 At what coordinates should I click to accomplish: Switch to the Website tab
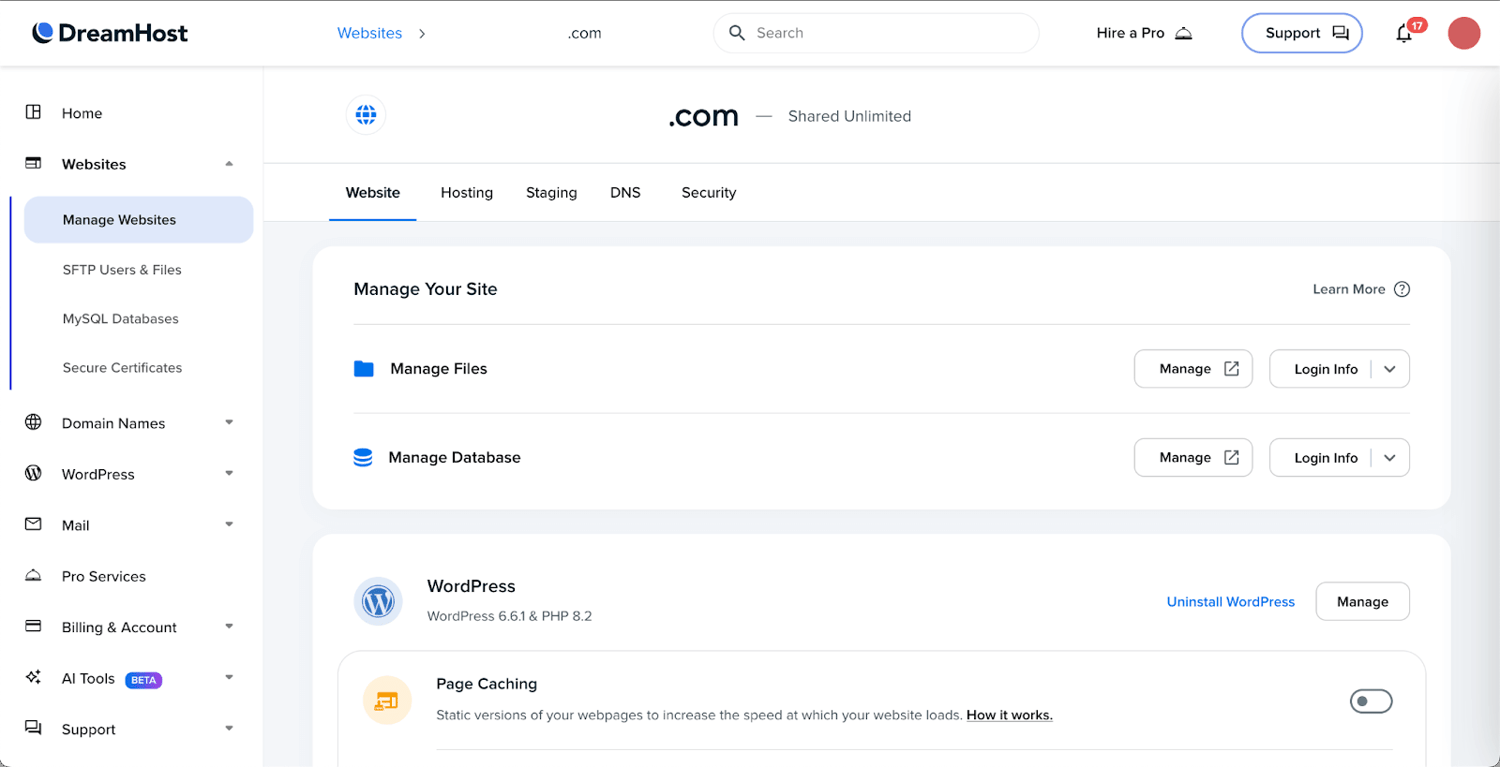pyautogui.click(x=373, y=192)
